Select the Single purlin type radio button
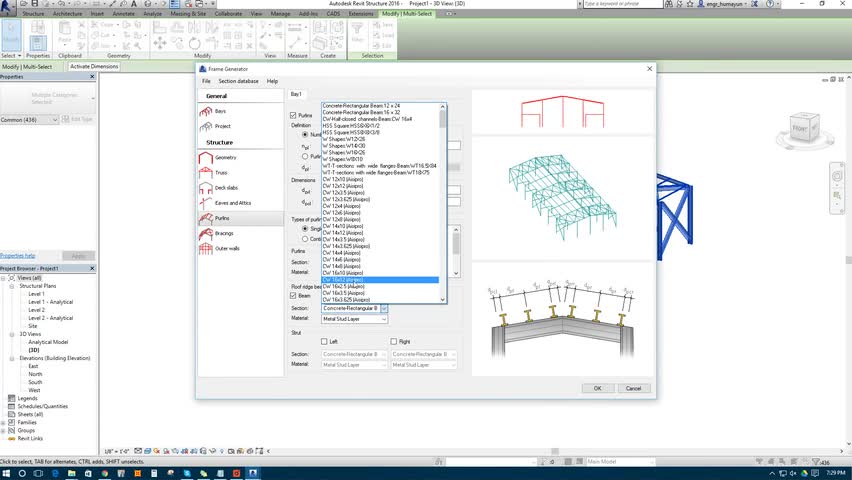 [305, 229]
